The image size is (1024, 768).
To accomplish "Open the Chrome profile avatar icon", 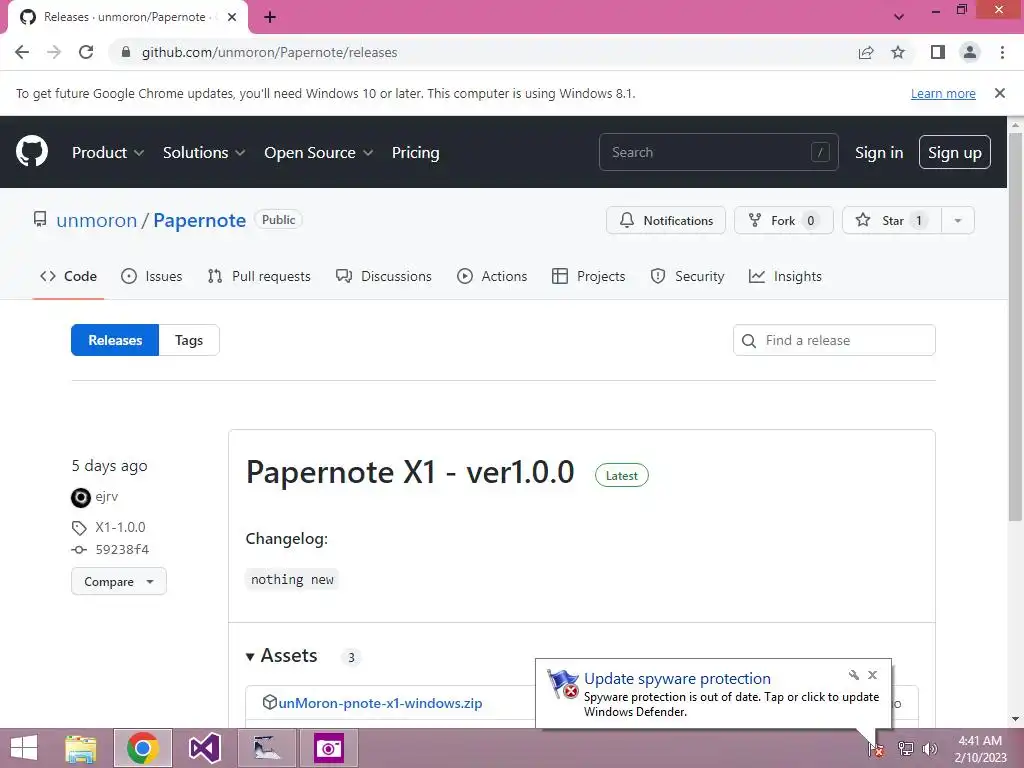I will [x=970, y=52].
